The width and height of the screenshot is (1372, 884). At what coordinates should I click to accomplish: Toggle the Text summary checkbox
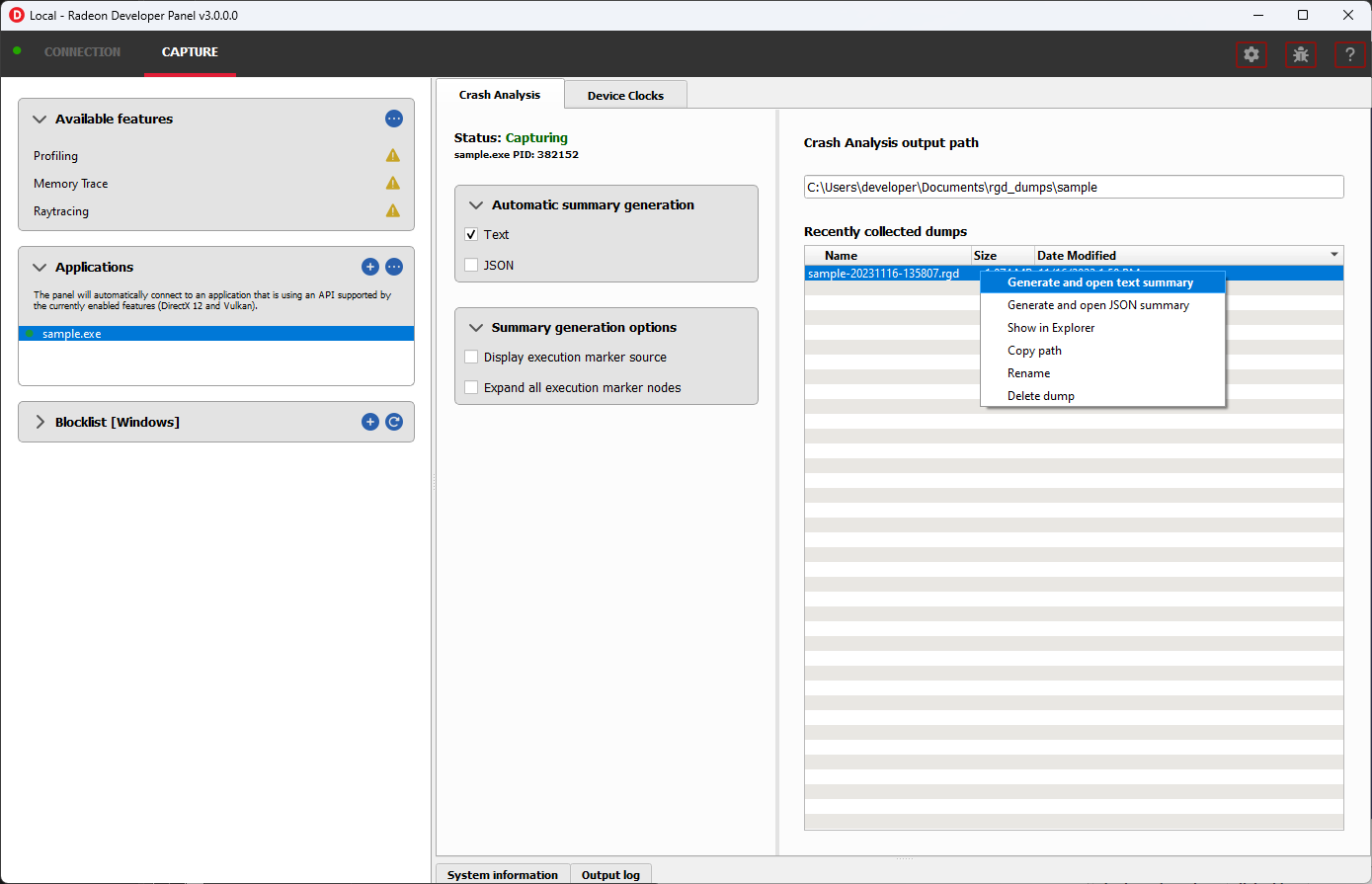click(471, 235)
